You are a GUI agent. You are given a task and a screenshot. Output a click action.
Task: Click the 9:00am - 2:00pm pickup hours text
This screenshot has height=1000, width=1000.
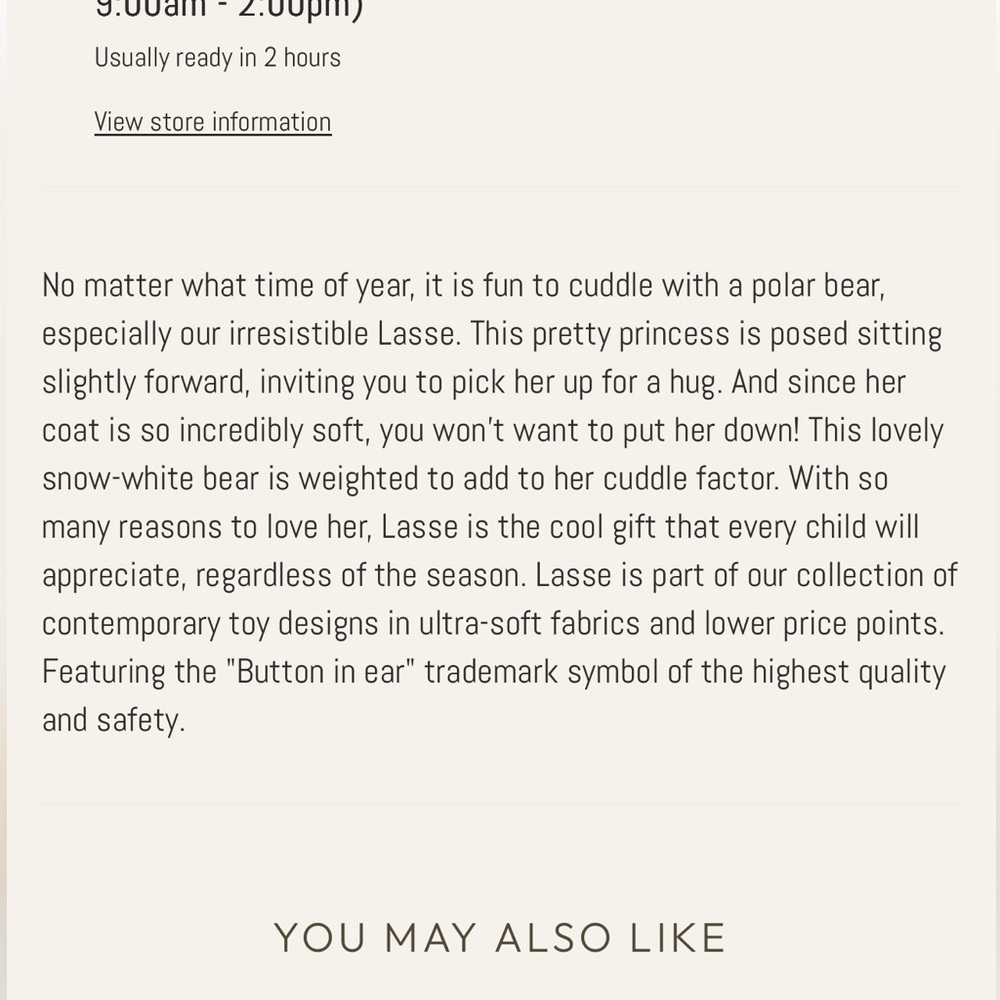point(229,10)
